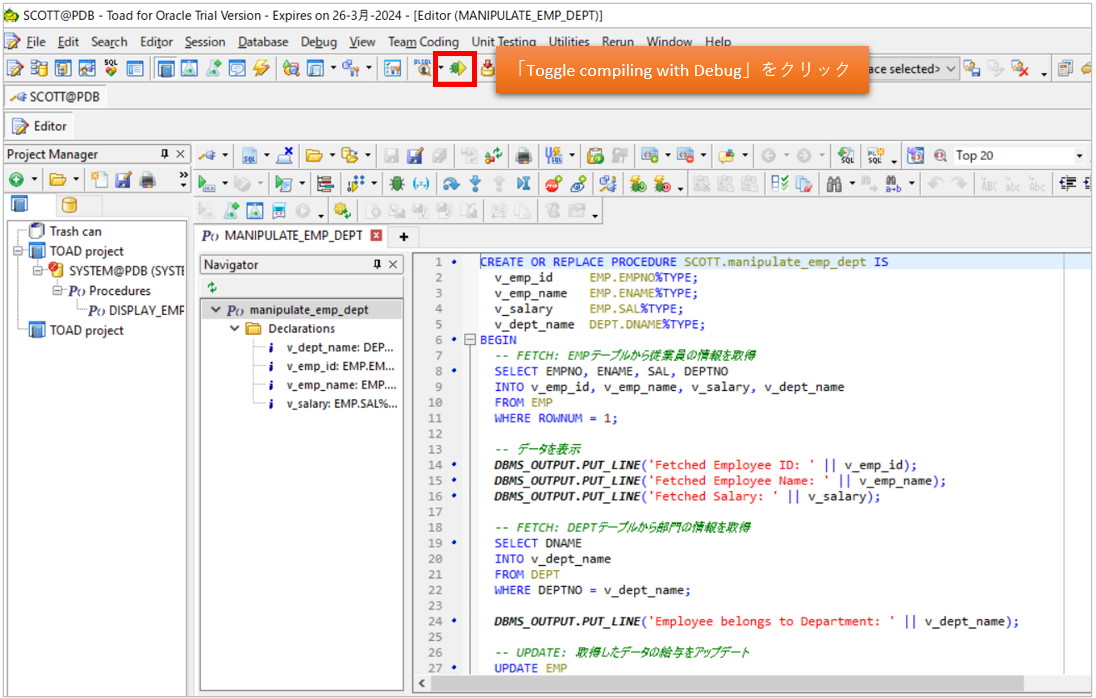Open Find using the binoculars icon
The image size is (1096, 698).
click(x=834, y=183)
